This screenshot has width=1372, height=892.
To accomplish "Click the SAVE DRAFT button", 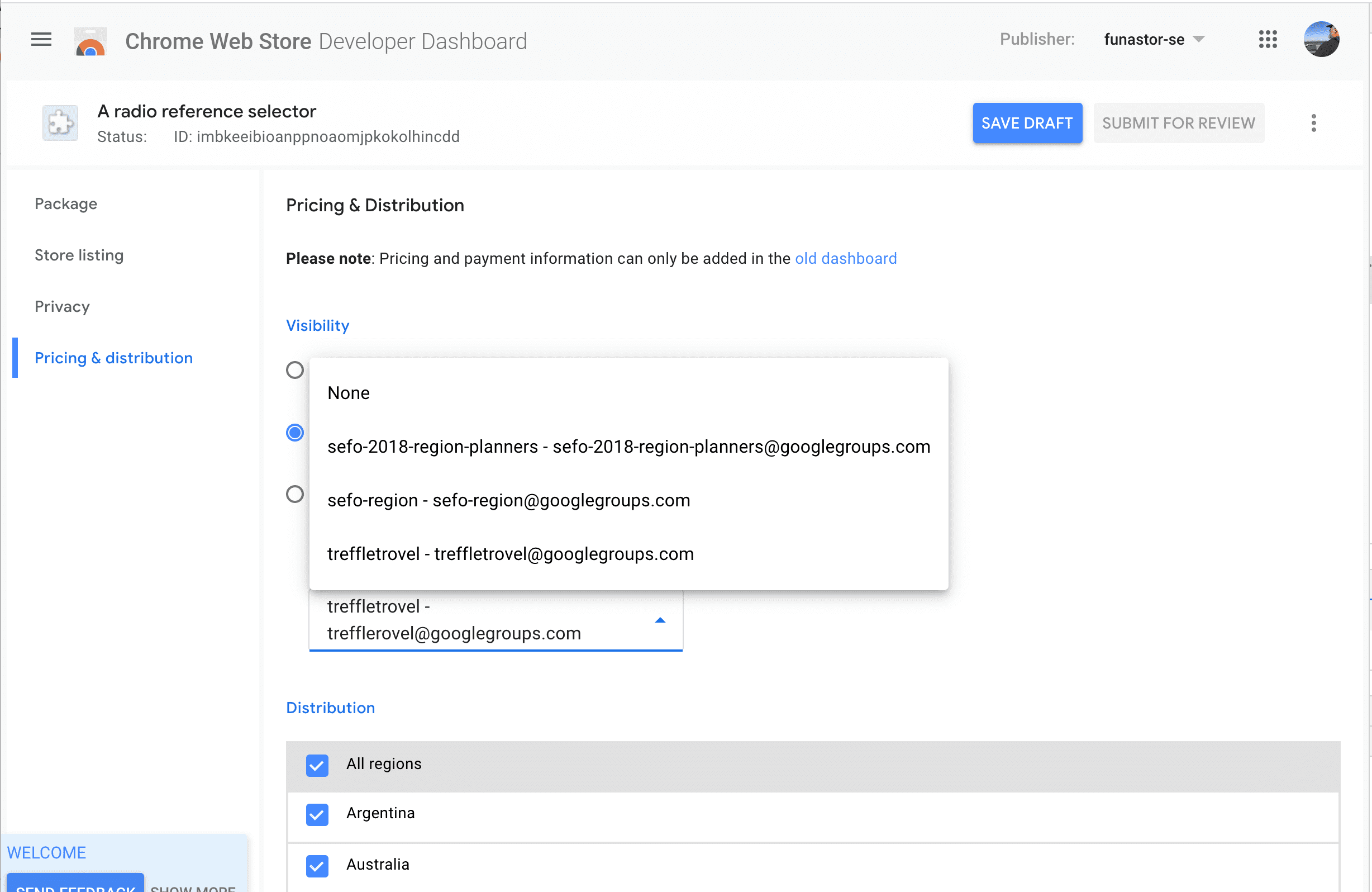I will point(1027,123).
